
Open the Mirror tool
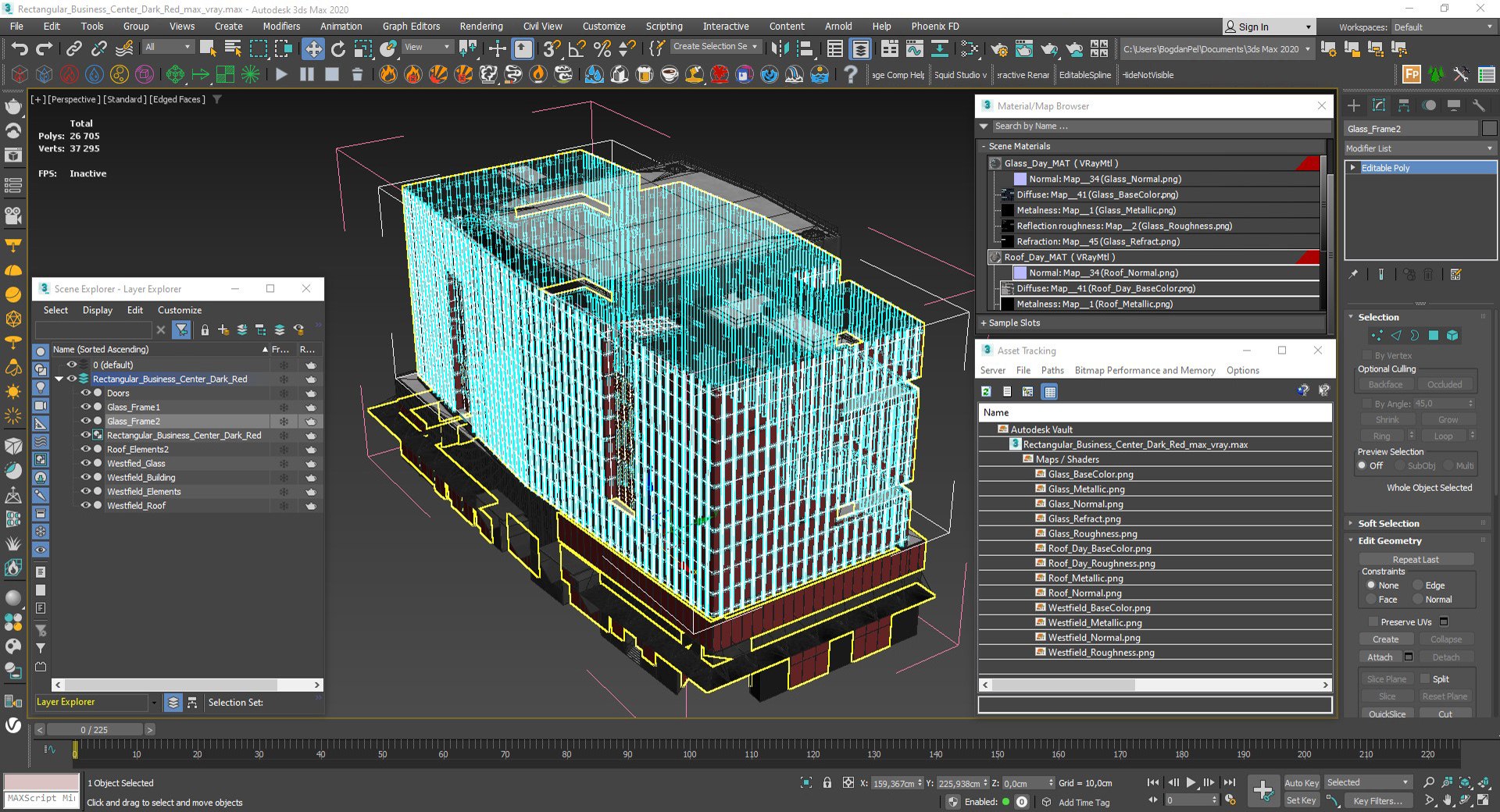pyautogui.click(x=780, y=49)
